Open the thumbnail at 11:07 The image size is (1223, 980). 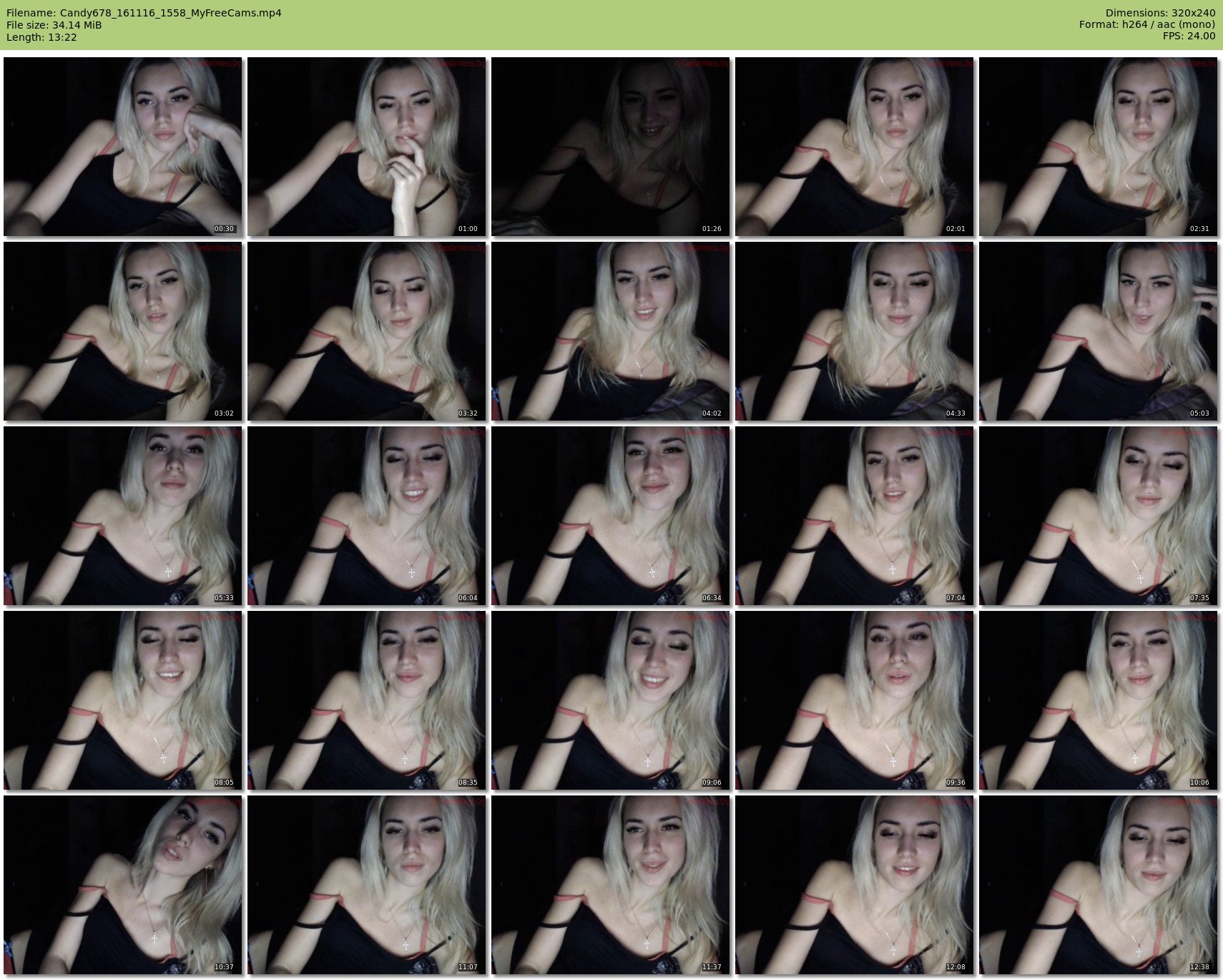(367, 885)
